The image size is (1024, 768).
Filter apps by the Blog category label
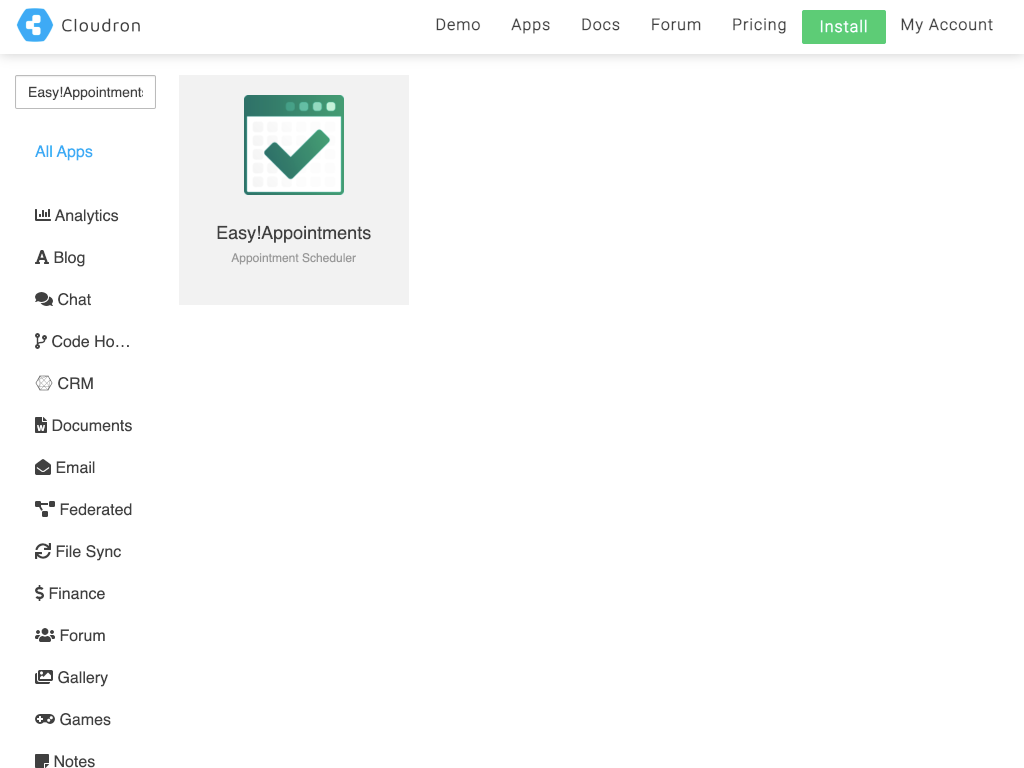pos(69,257)
